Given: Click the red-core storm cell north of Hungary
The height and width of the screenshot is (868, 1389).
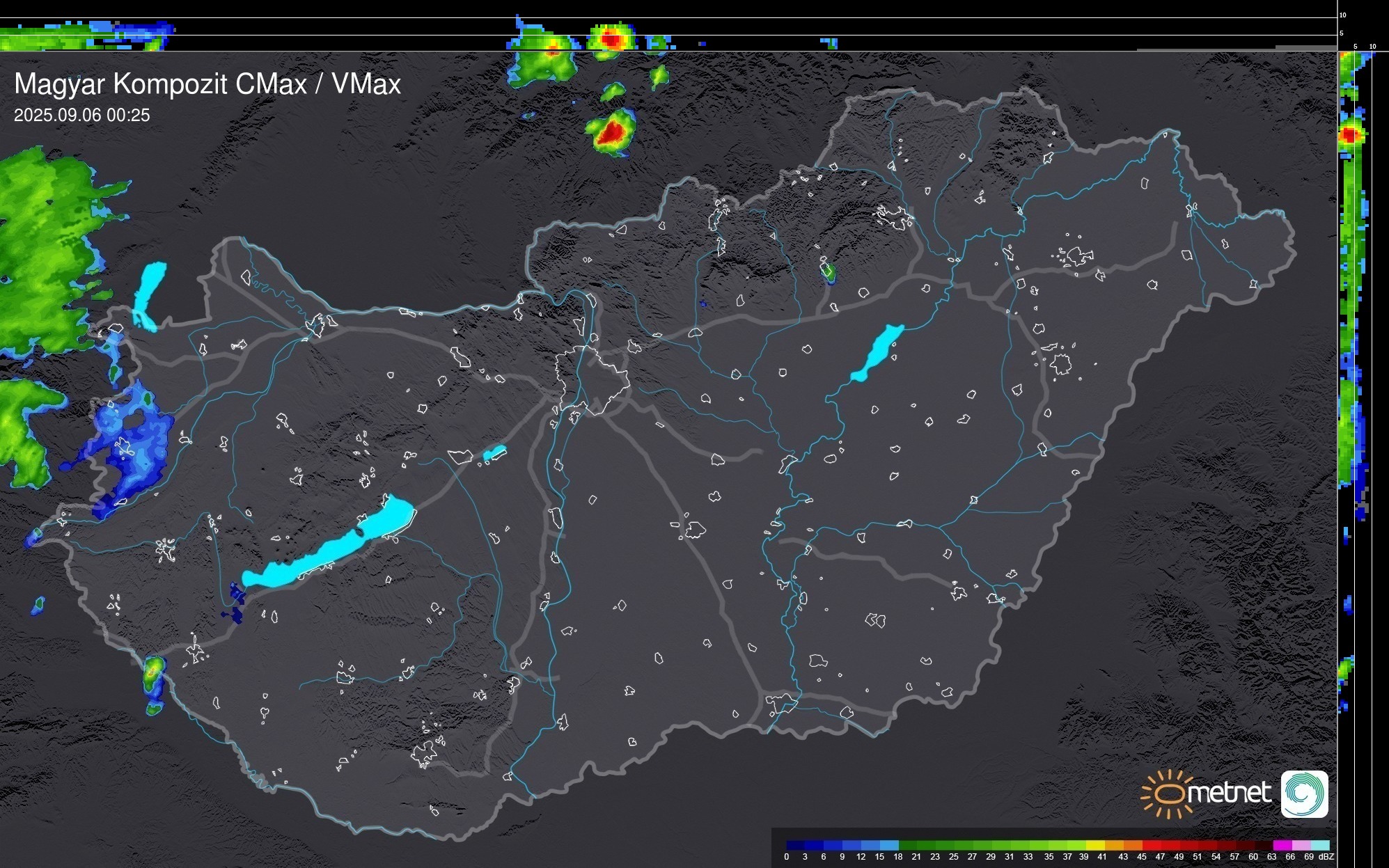Looking at the screenshot, I should pyautogui.click(x=613, y=132).
